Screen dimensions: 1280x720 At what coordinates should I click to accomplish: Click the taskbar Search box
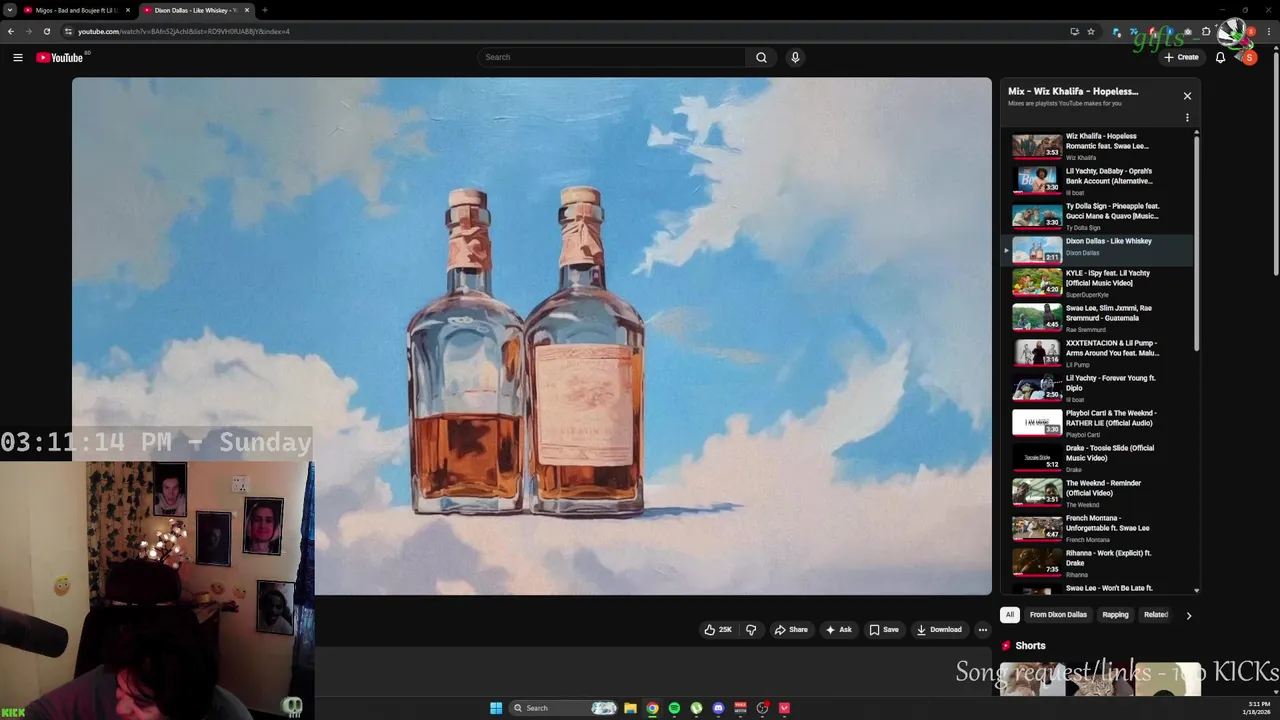tap(563, 708)
